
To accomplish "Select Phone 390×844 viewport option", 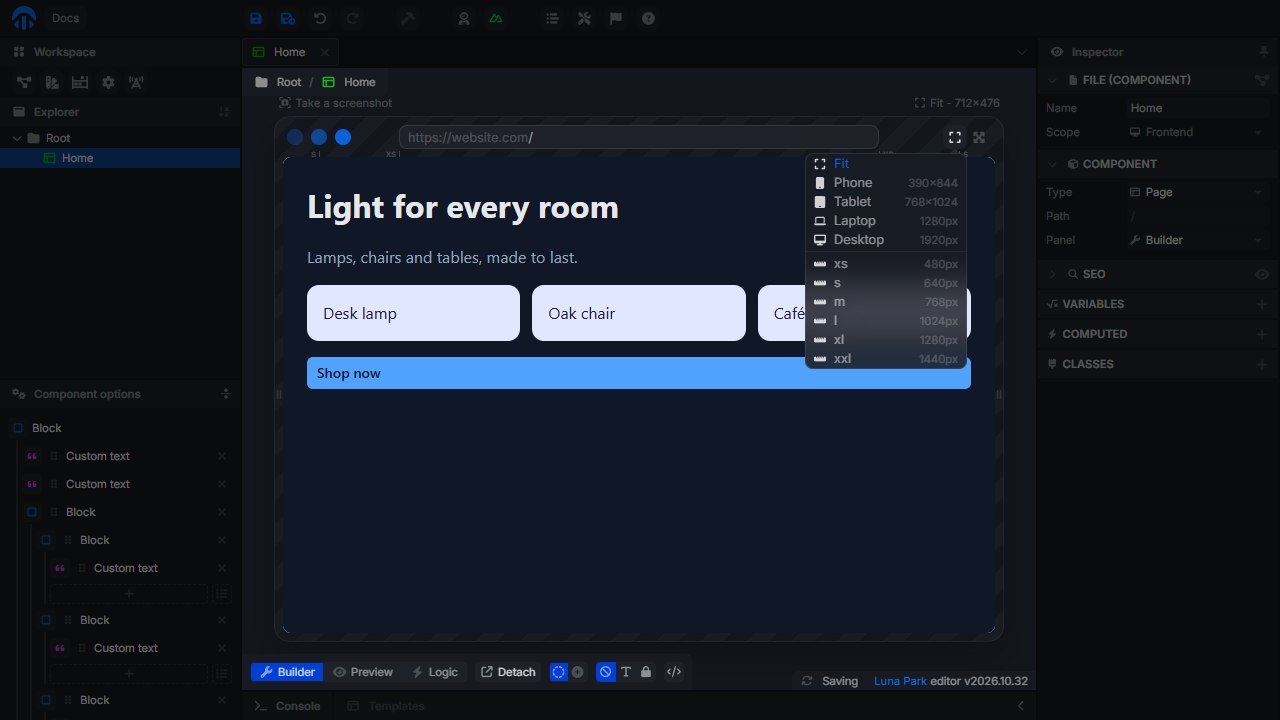I will (x=886, y=183).
